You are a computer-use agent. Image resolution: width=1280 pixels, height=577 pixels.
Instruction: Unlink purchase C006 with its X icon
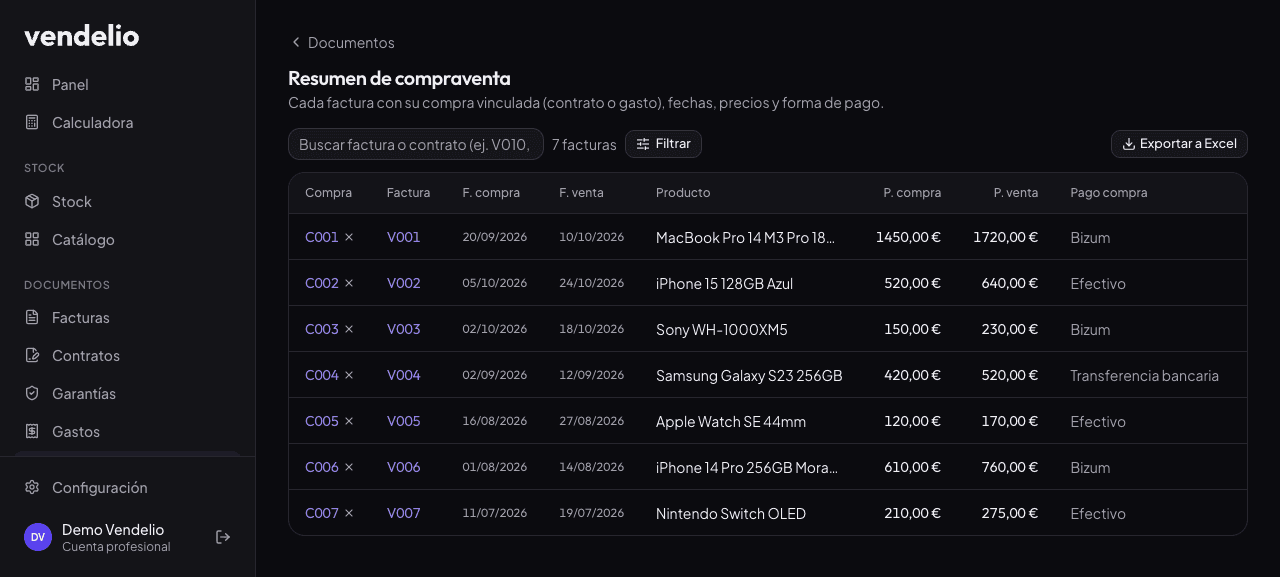click(349, 467)
